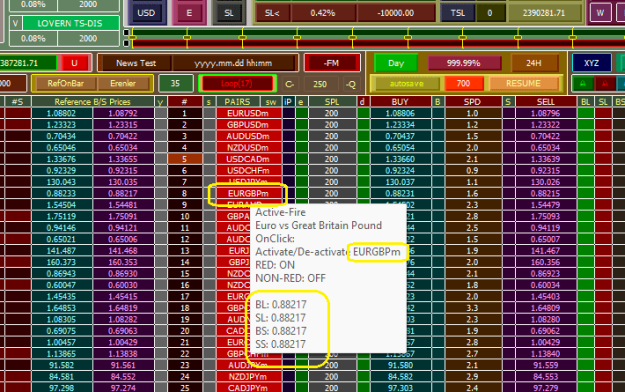Viewport: 625px width, 392px height.
Task: Click the RefOnBar button
Action: (66, 83)
